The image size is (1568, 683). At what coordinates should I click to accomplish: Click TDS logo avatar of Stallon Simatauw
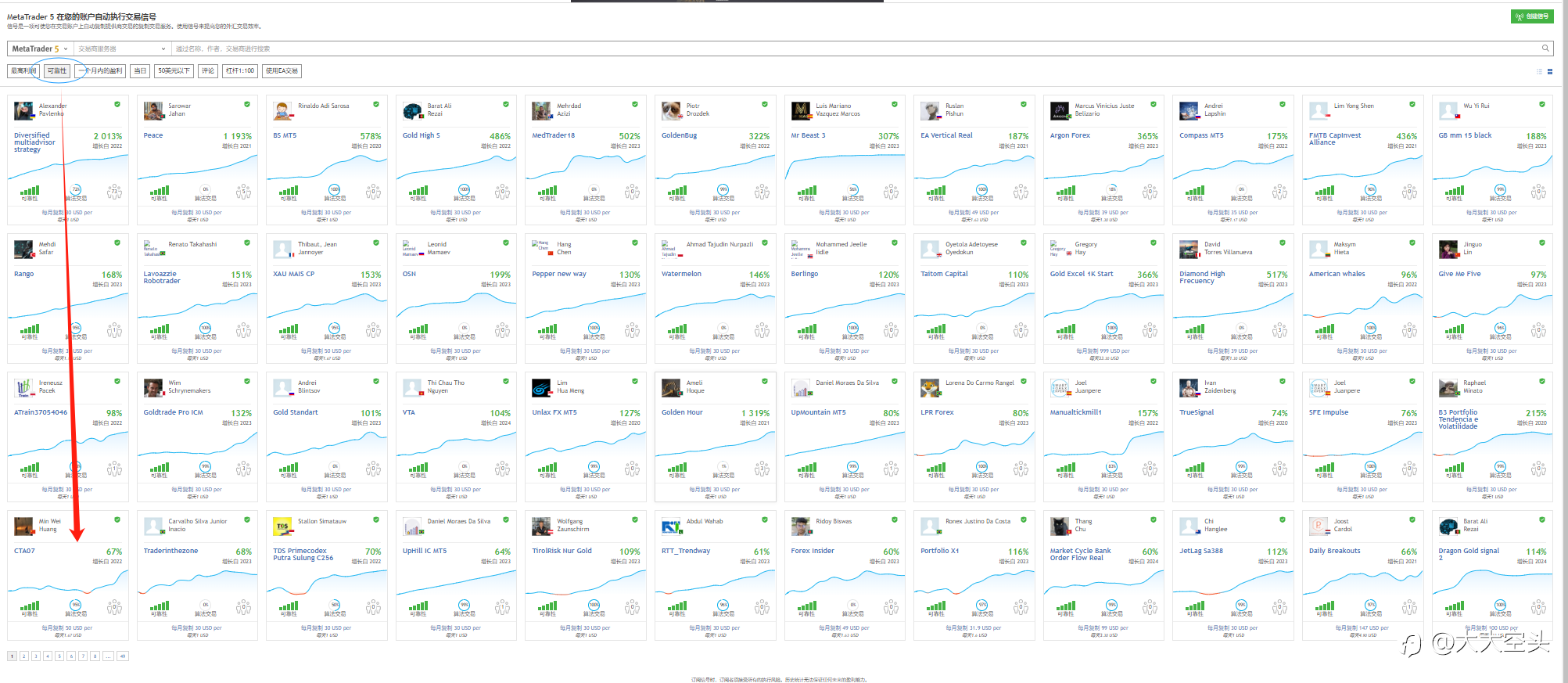pyautogui.click(x=282, y=526)
